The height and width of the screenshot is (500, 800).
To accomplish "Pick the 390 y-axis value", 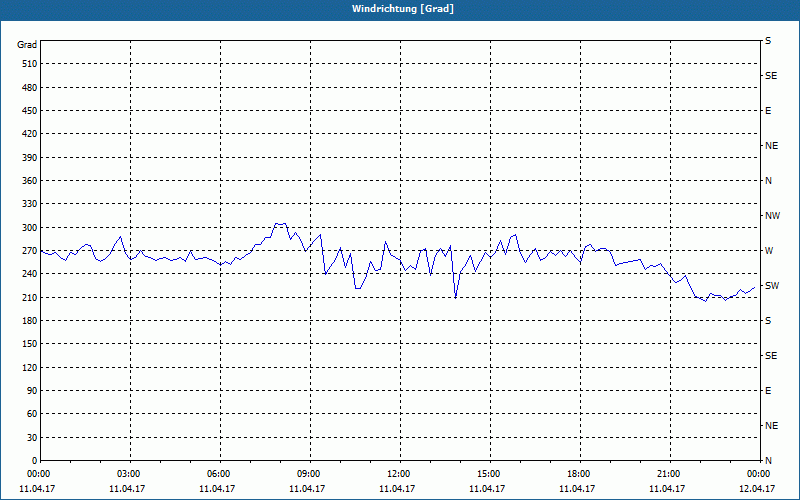I will (30, 158).
